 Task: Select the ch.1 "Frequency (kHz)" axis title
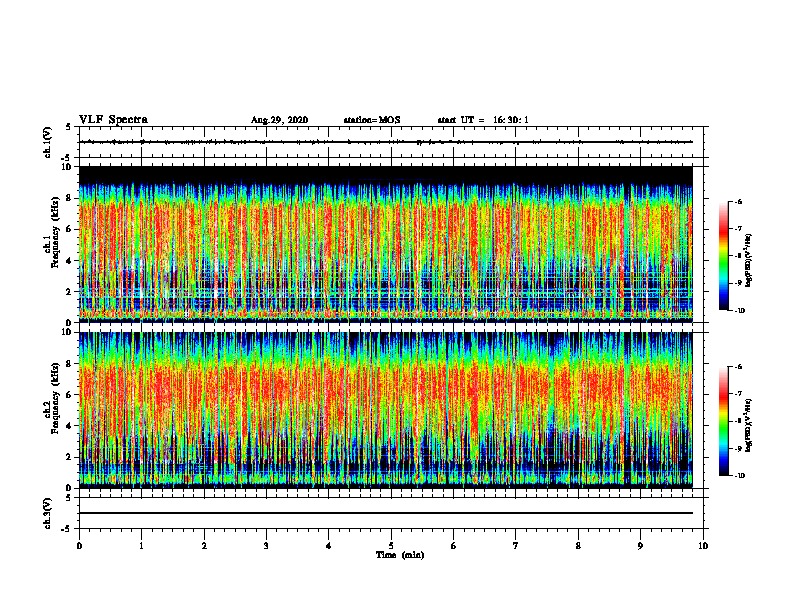55,232
